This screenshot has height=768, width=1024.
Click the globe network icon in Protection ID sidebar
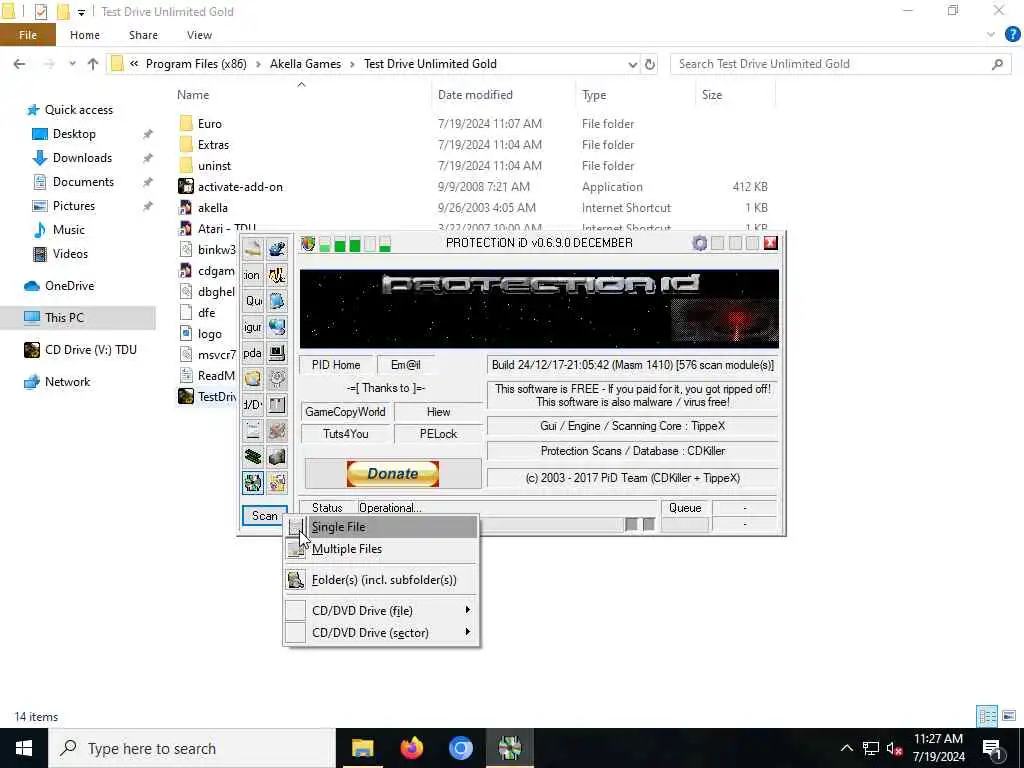point(277,327)
